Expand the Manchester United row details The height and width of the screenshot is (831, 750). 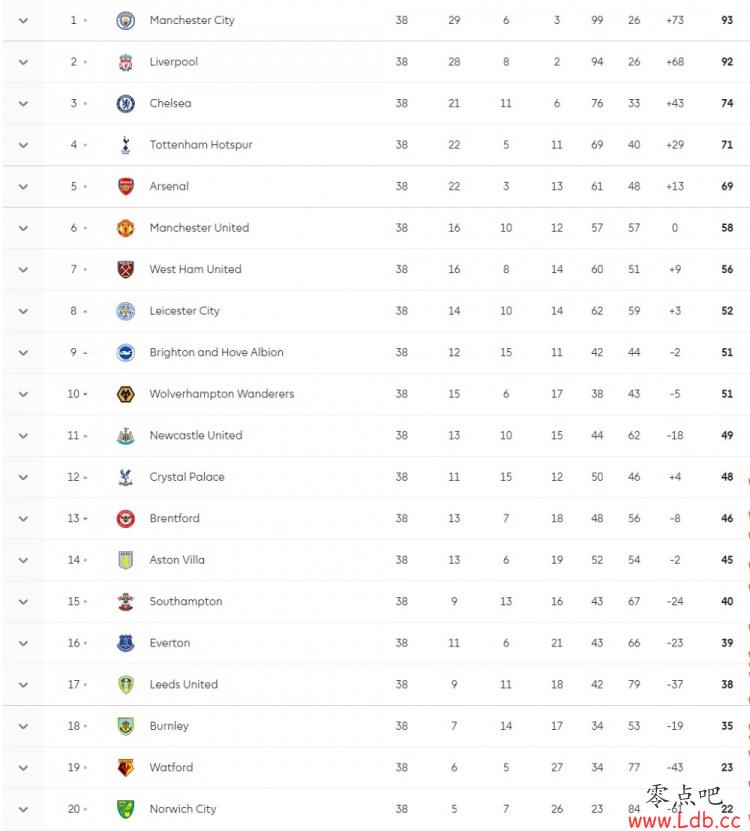pos(23,228)
